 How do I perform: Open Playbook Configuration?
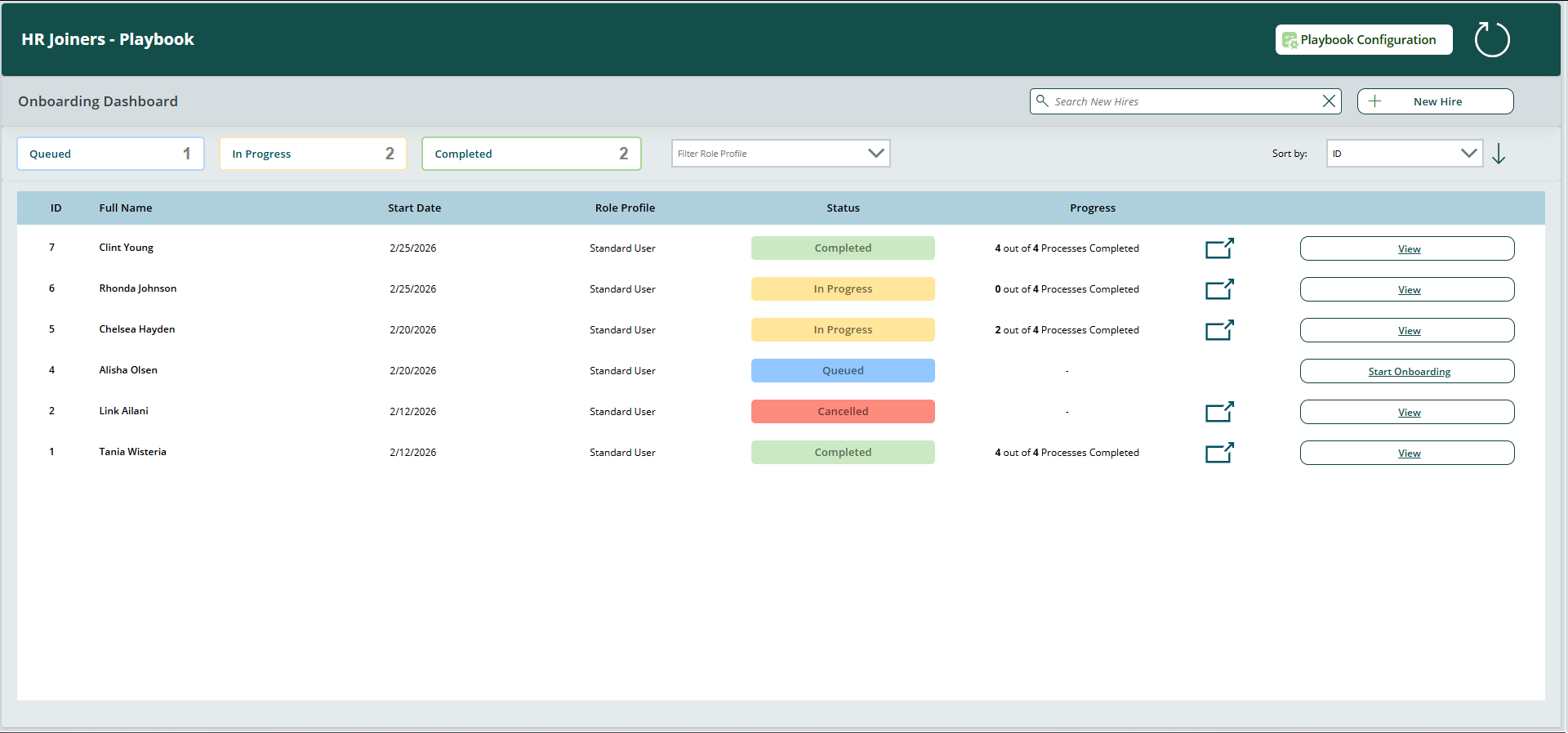1364,40
